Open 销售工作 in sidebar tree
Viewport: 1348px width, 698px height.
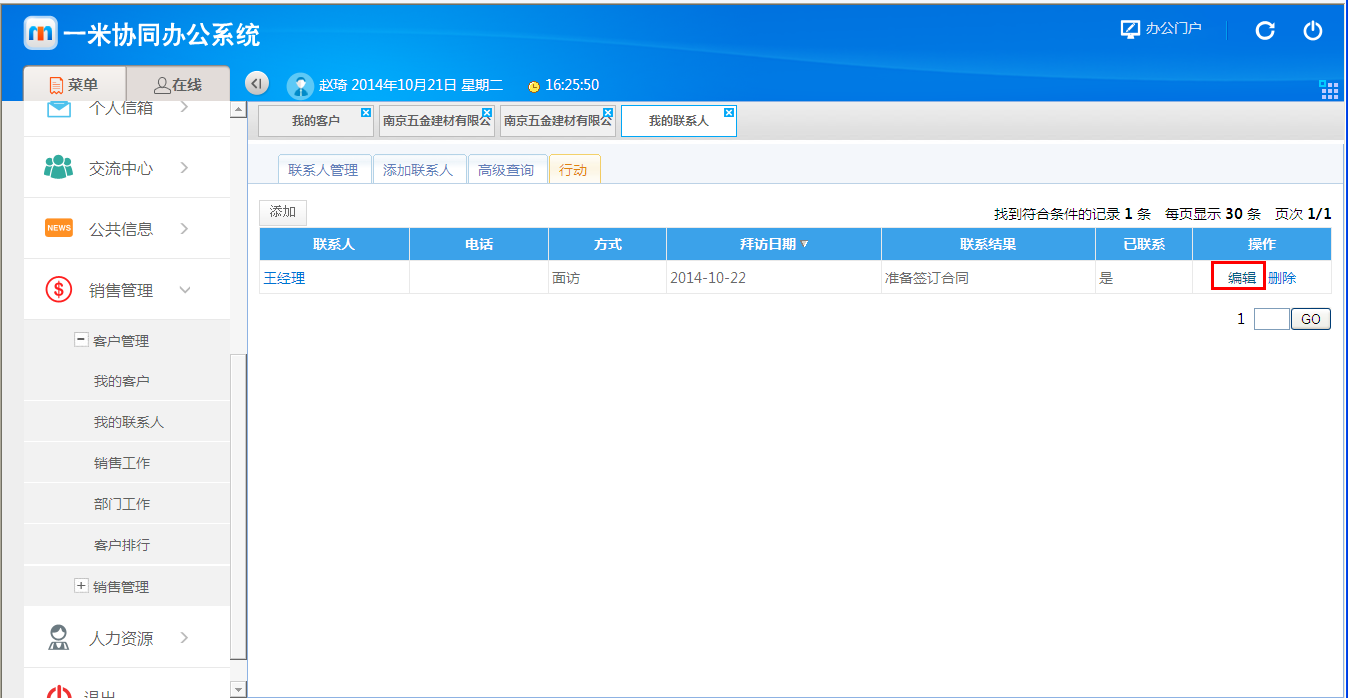[x=122, y=463]
